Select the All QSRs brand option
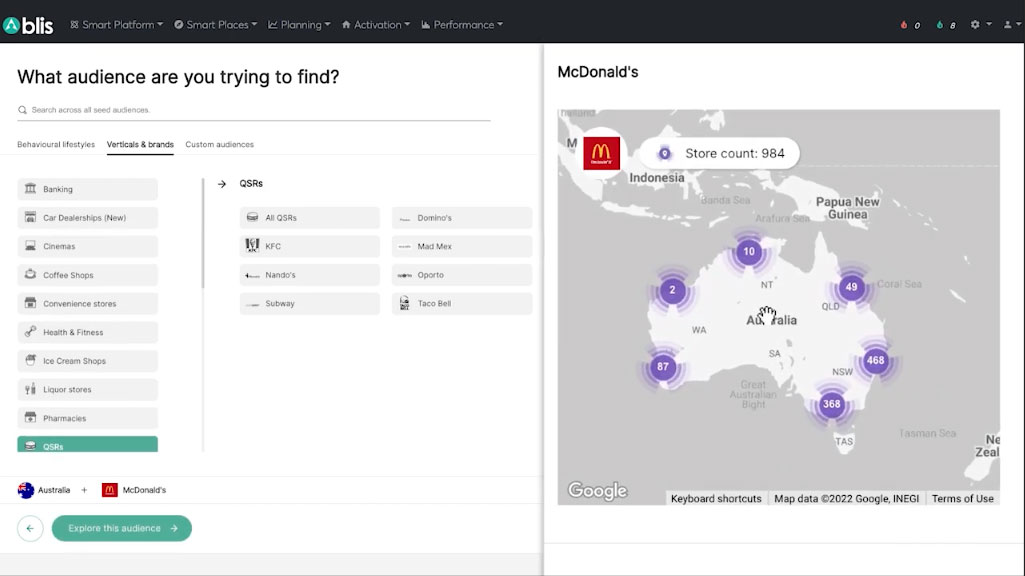1025x576 pixels. pyautogui.click(x=310, y=218)
